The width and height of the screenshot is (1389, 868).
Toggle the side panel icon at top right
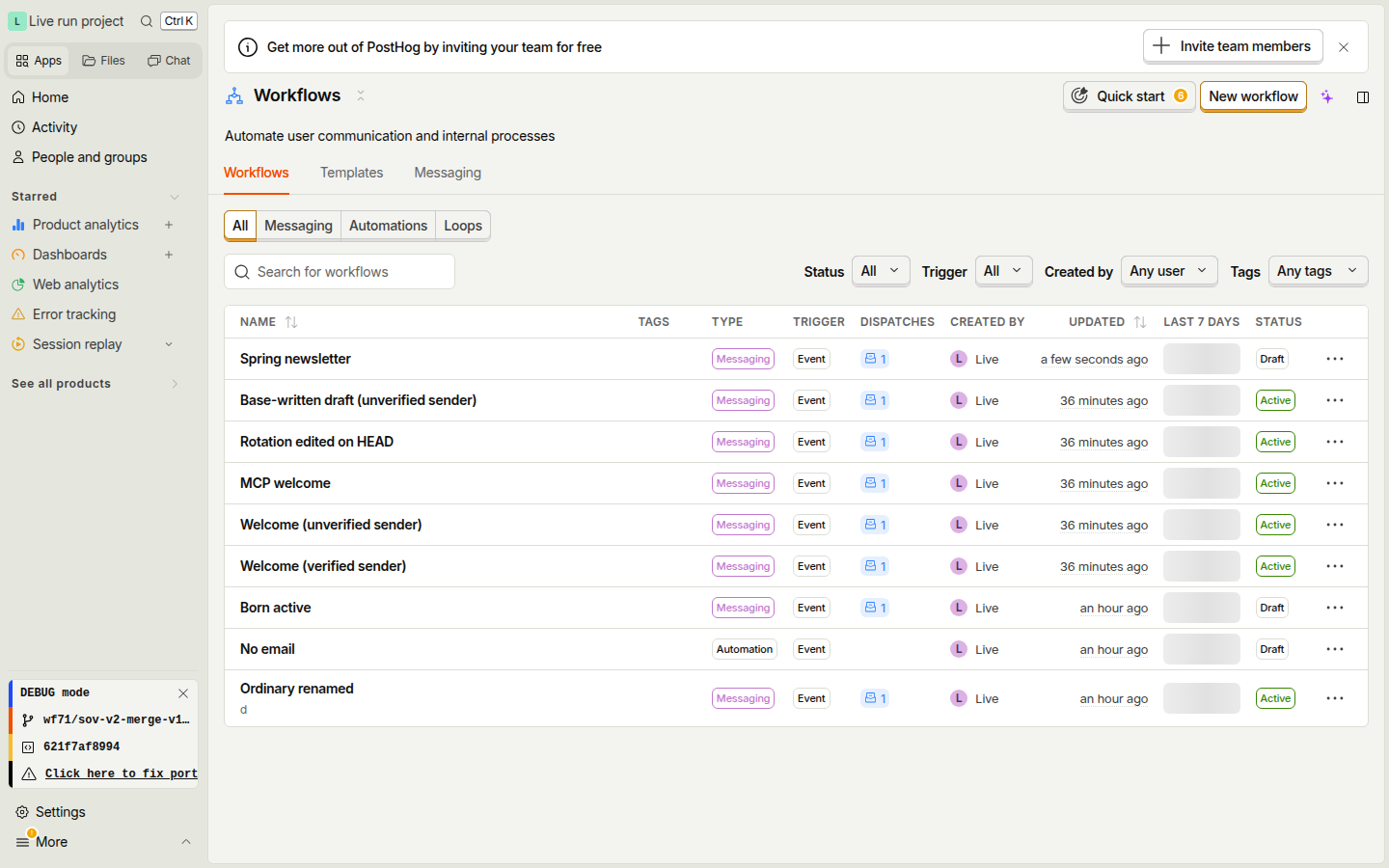pos(1363,96)
